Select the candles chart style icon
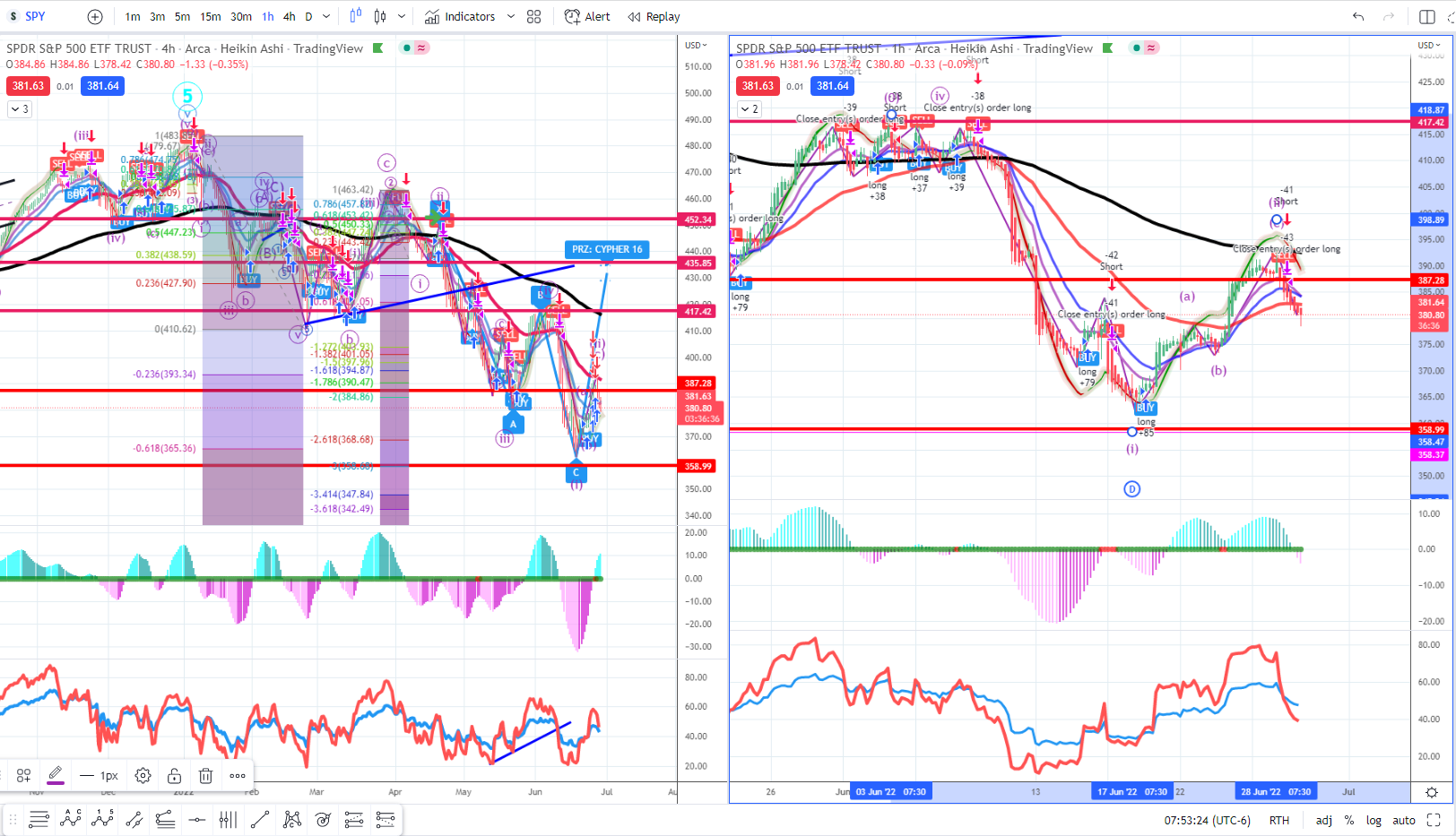Image resolution: width=1456 pixels, height=836 pixels. coord(380,16)
